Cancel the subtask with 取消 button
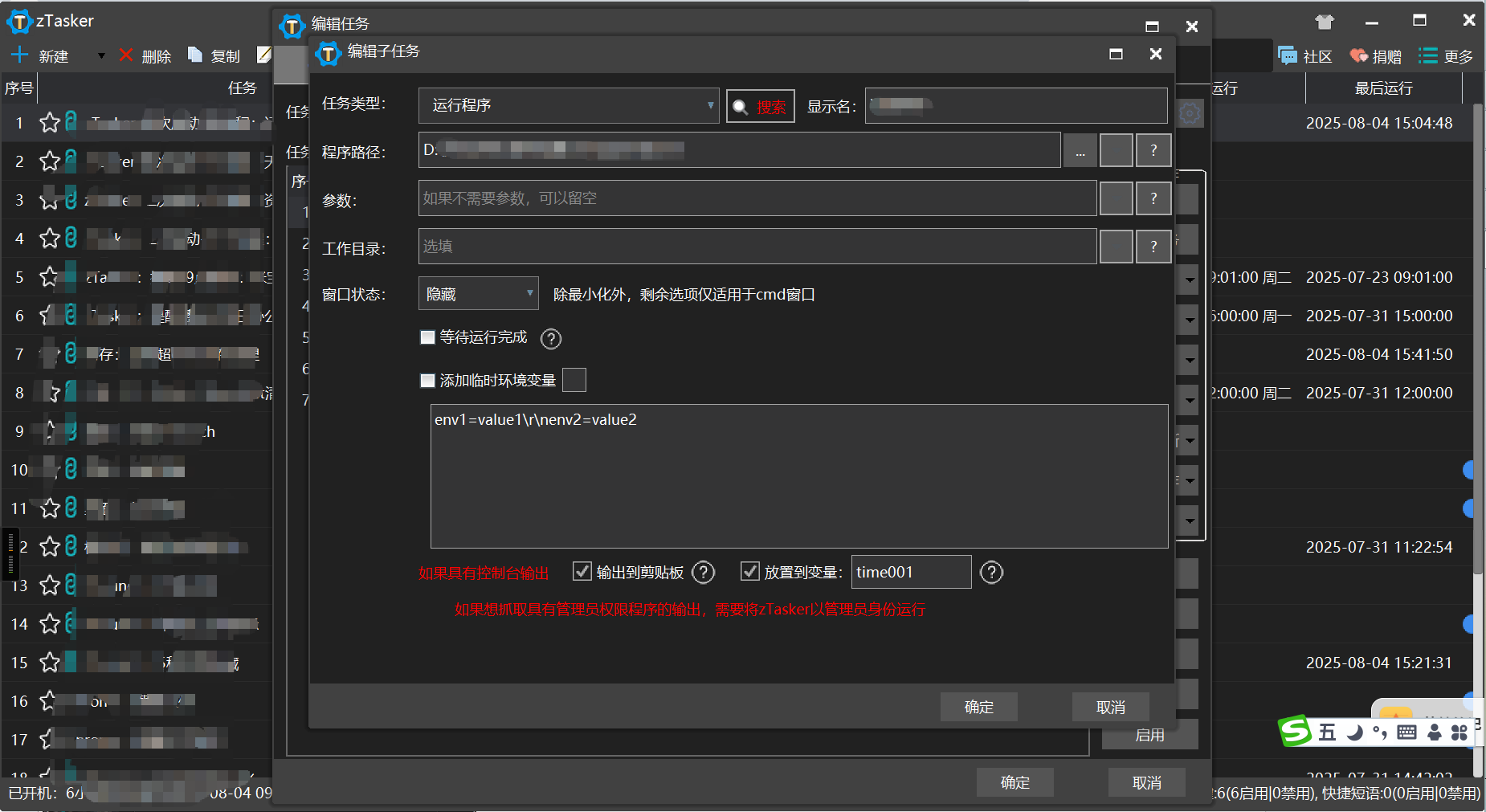This screenshot has height=812, width=1486. pos(1110,707)
